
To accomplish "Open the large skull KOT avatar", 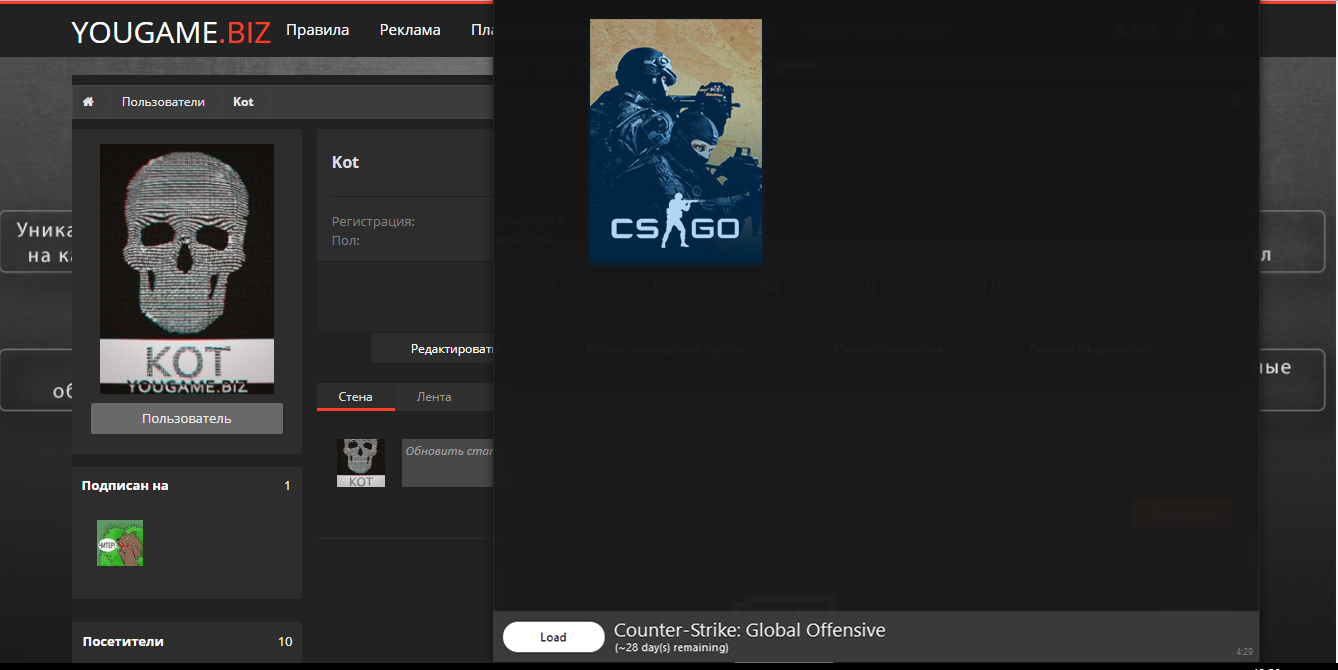I will pos(187,269).
